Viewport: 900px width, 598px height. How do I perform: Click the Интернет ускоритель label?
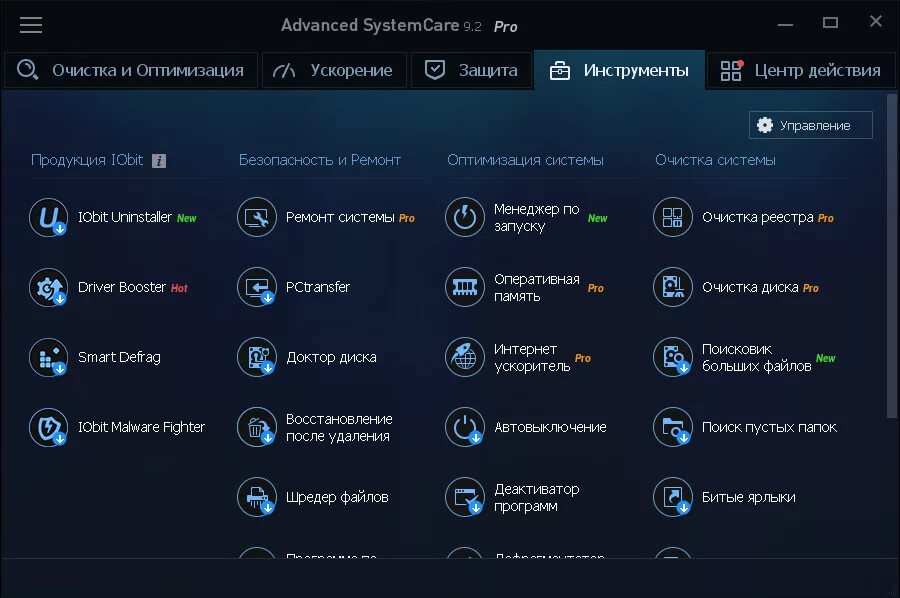[532, 358]
